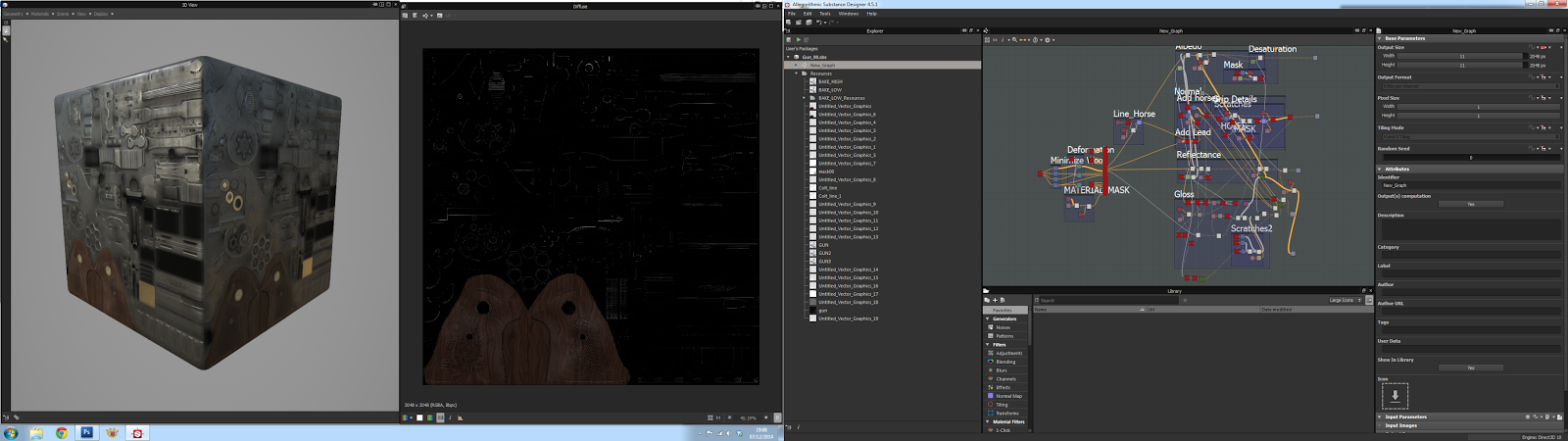
Task: Select Blurs filter category
Action: point(1002,370)
